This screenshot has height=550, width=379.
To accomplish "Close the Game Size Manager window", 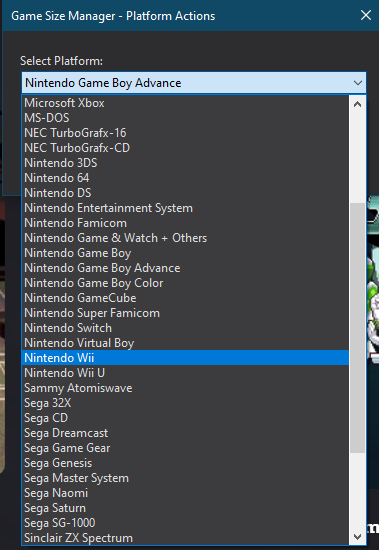I will point(366,15).
